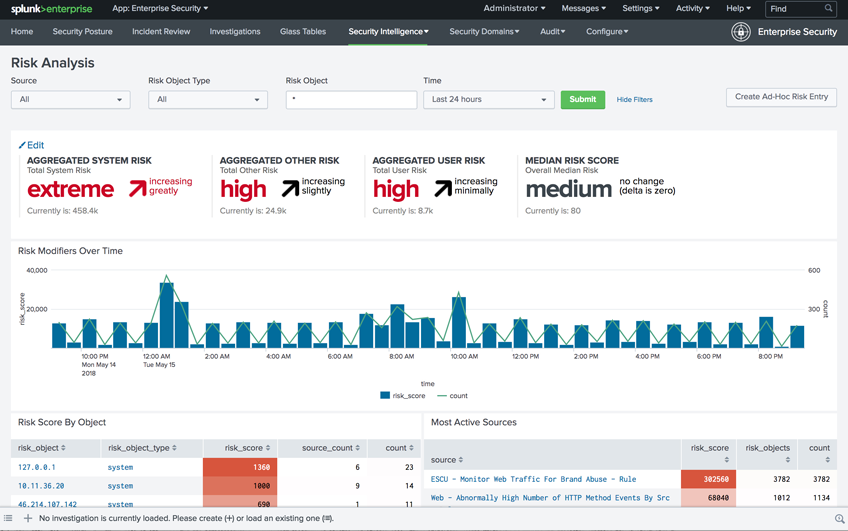Toggle risk_score series in chart legend
This screenshot has width=848, height=531.
click(403, 396)
